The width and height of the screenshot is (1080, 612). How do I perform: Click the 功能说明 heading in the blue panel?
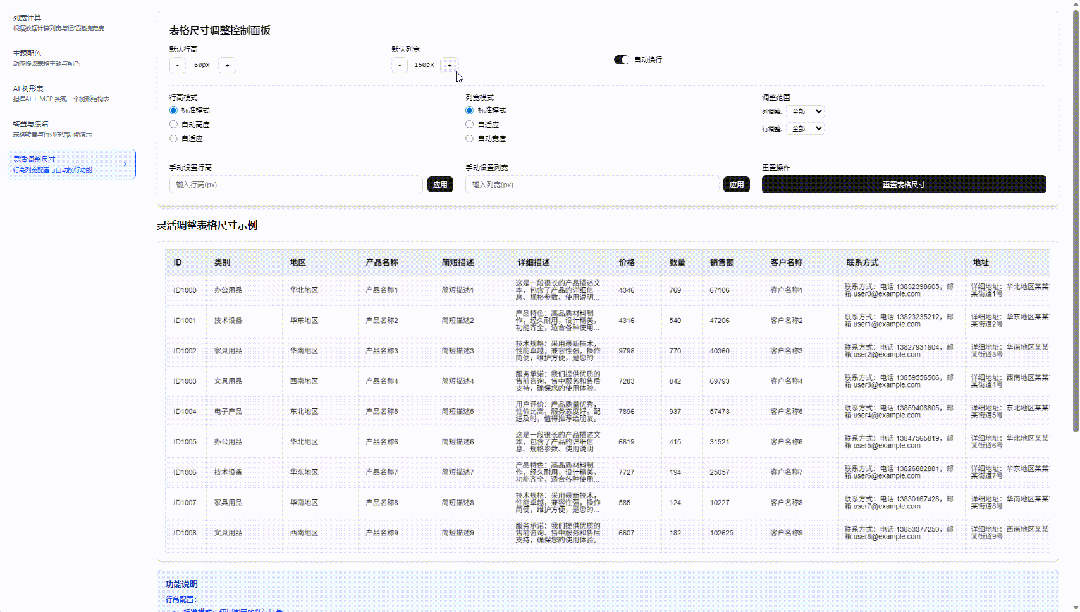tap(181, 584)
